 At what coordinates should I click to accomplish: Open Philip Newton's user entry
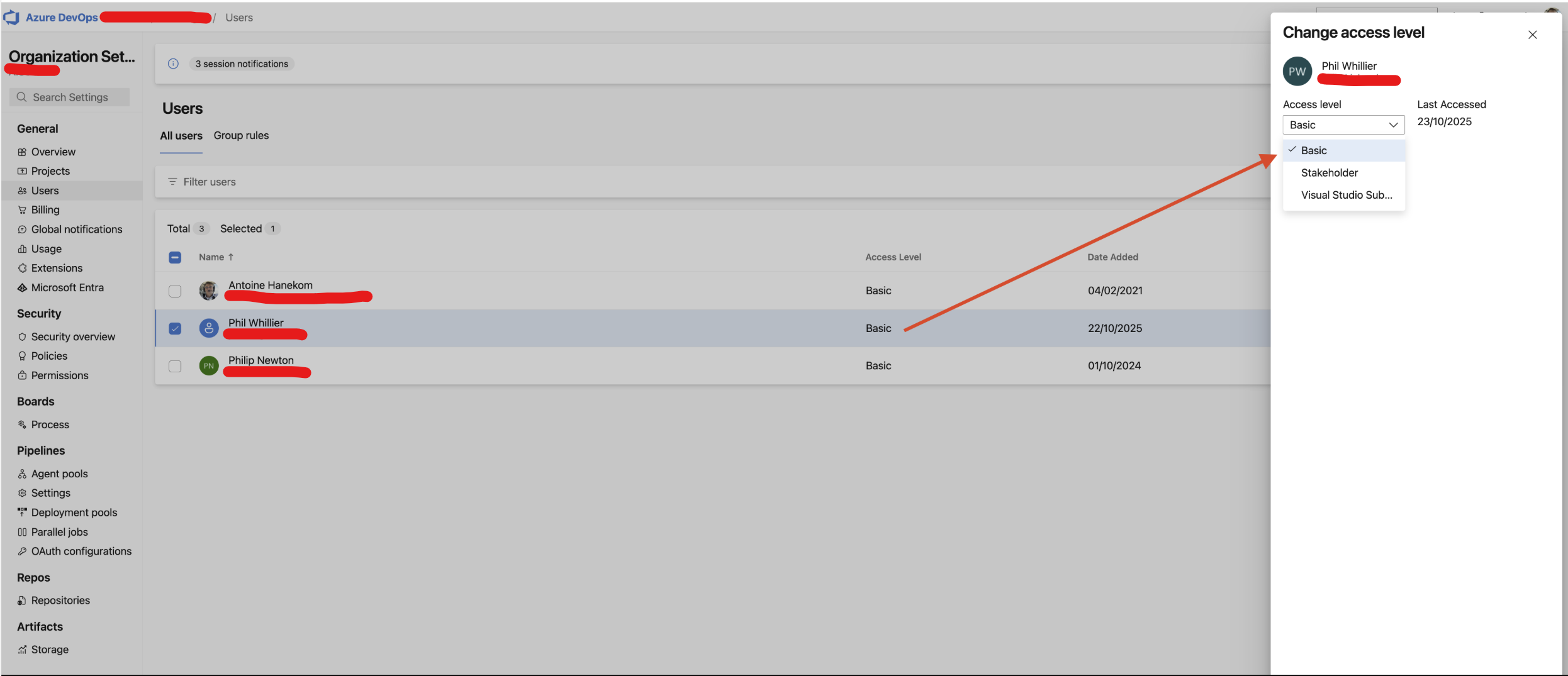(x=261, y=360)
